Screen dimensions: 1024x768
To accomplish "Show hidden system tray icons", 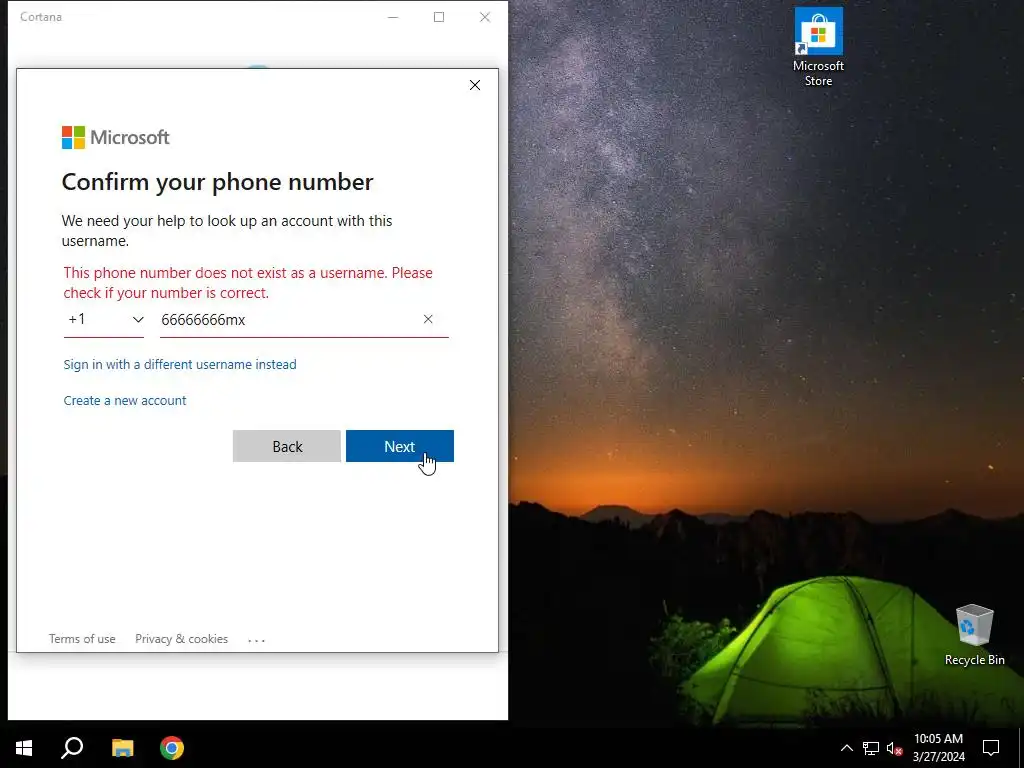I will [x=846, y=748].
